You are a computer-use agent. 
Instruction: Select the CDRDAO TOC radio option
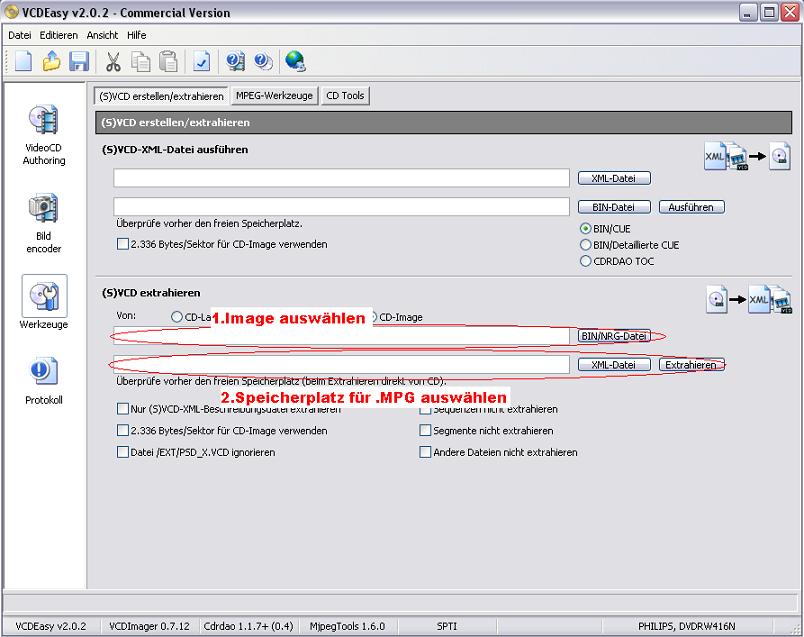click(x=586, y=261)
